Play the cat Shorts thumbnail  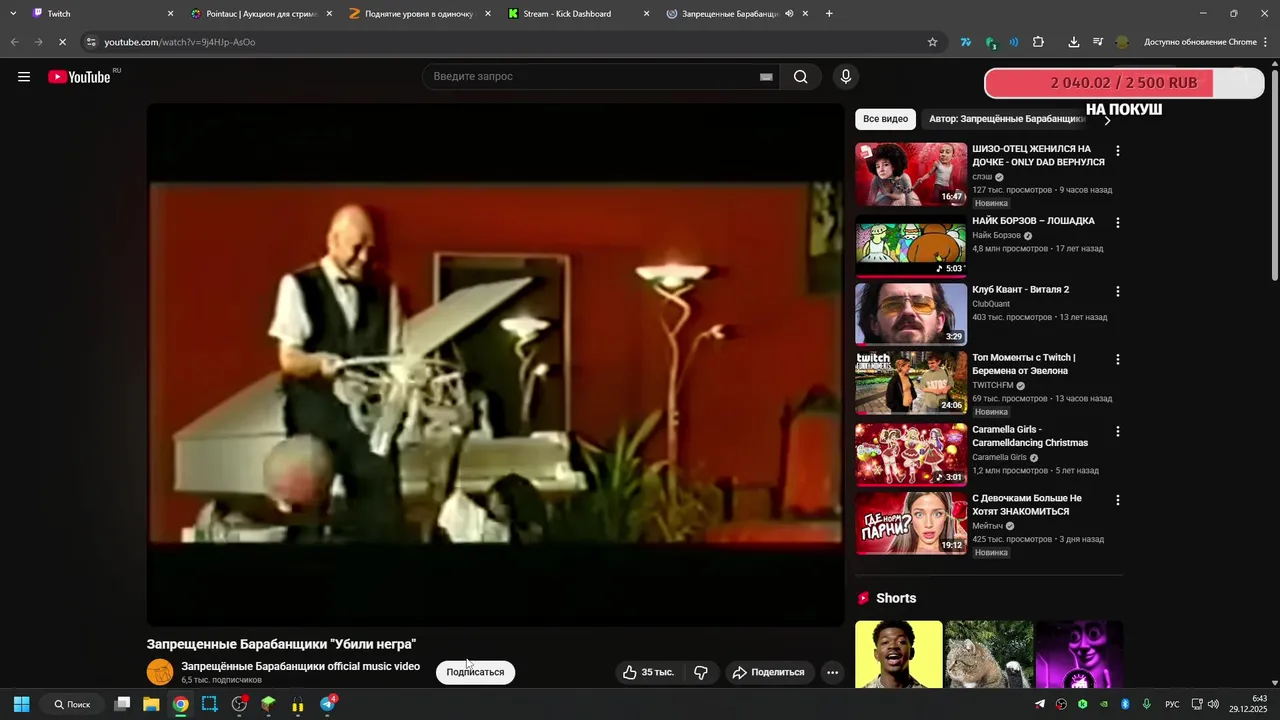pos(989,655)
